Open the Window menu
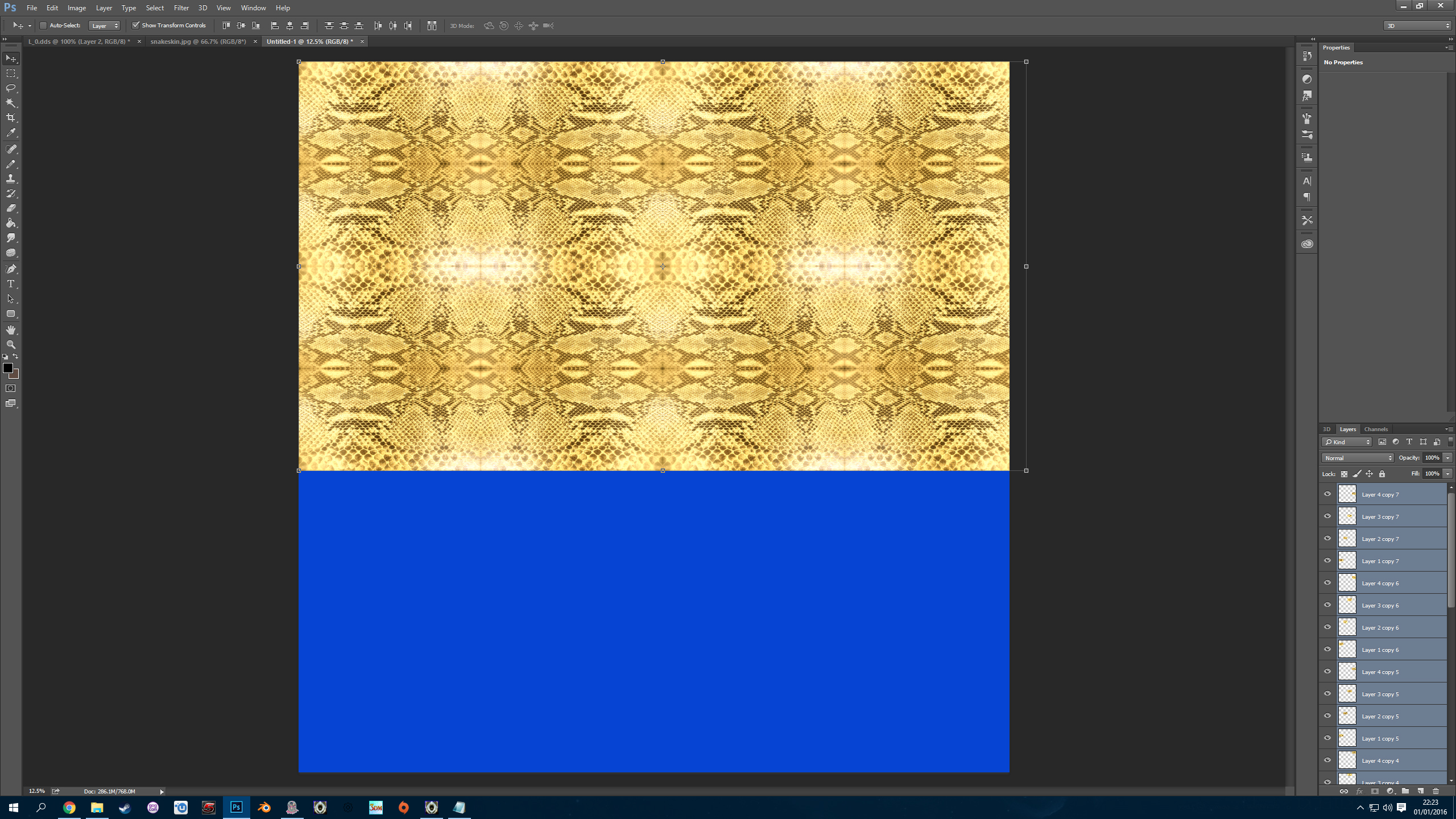1456x819 pixels. pos(253,8)
